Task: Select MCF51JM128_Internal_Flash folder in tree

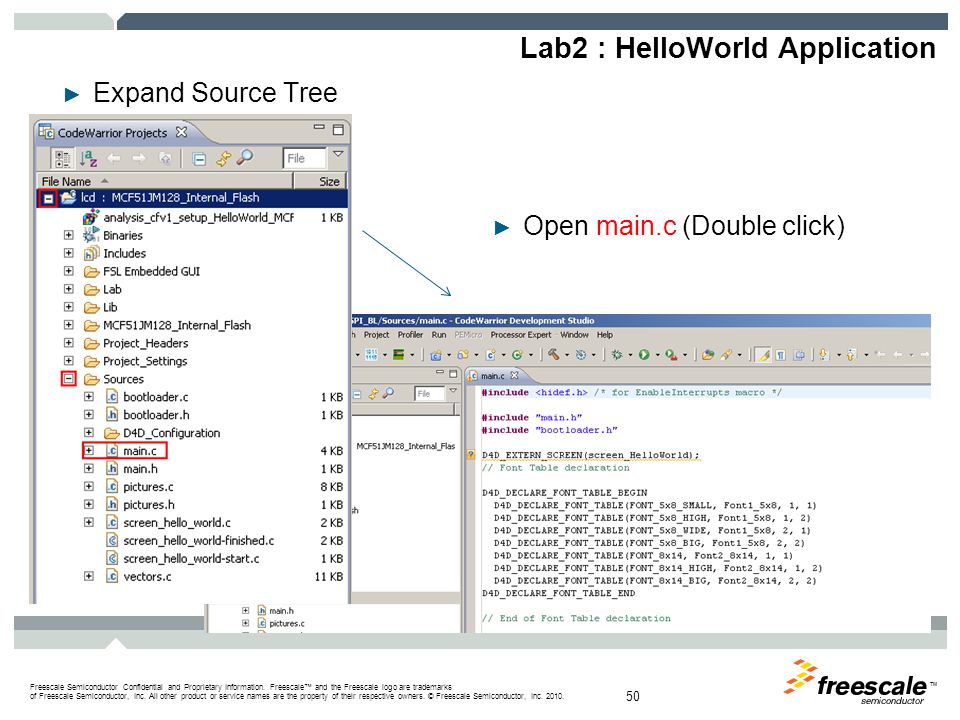Action: pos(177,325)
